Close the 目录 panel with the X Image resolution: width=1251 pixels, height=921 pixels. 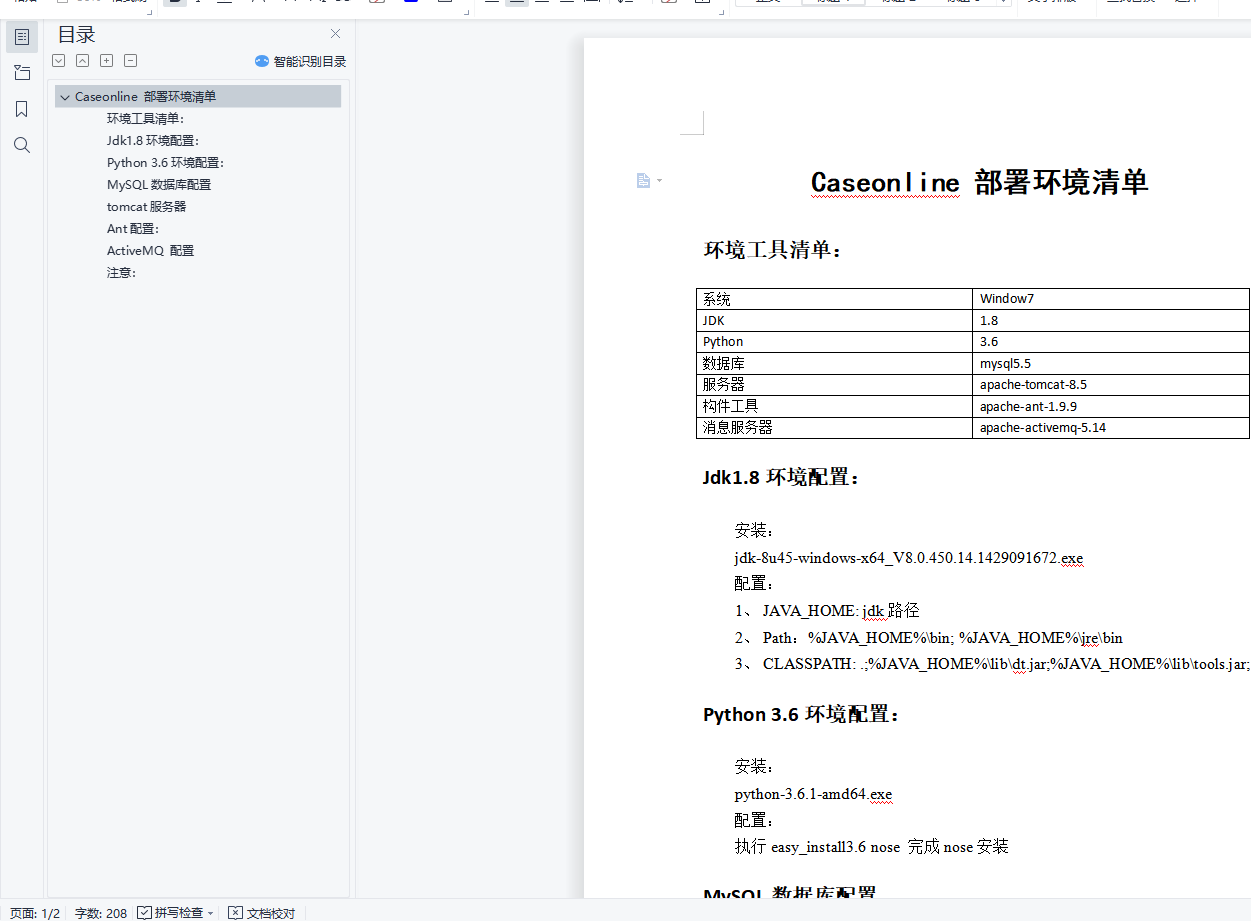335,34
